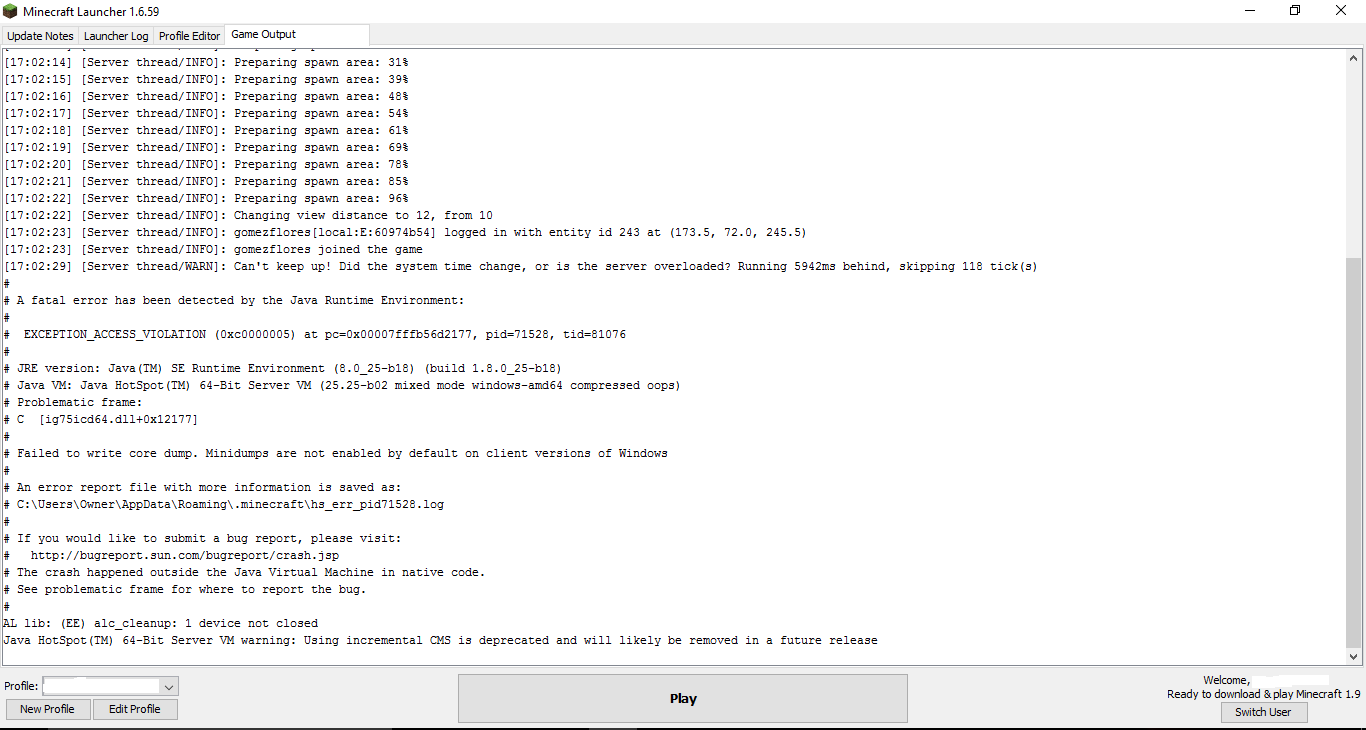This screenshot has width=1366, height=730.
Task: Click the scrollbar up arrow
Action: tap(1354, 58)
